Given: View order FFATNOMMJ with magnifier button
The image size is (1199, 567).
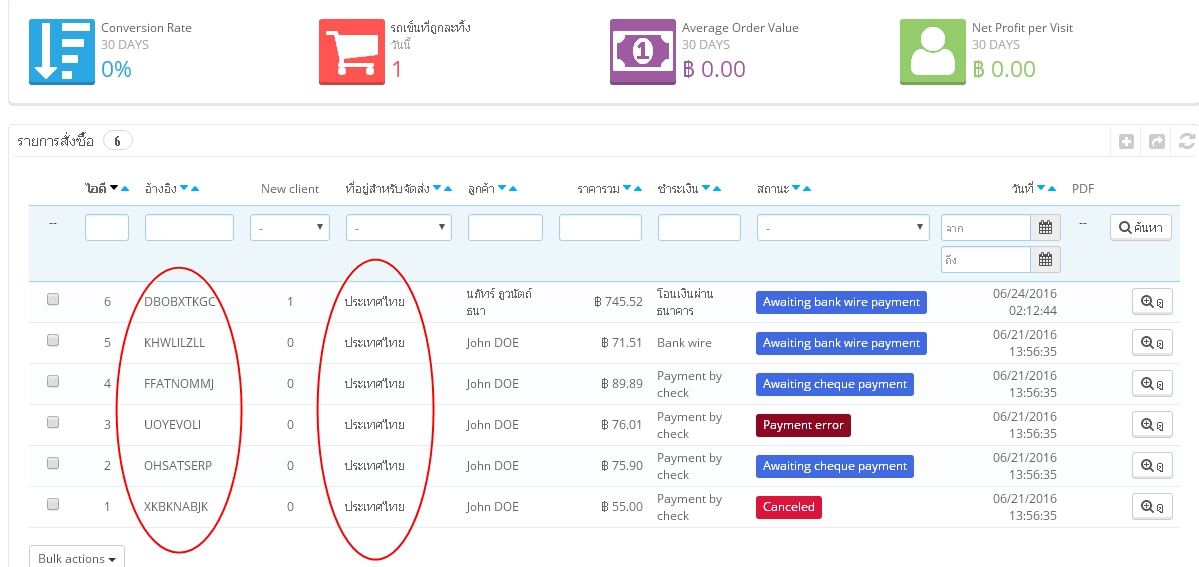Looking at the screenshot, I should click(x=1152, y=384).
